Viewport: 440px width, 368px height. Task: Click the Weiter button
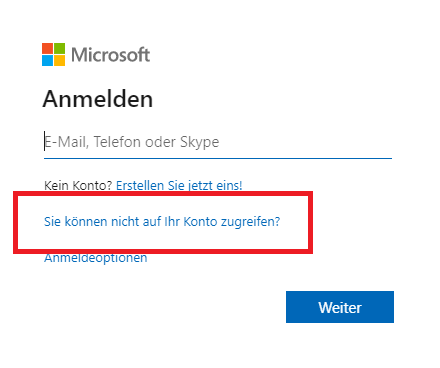[x=340, y=307]
